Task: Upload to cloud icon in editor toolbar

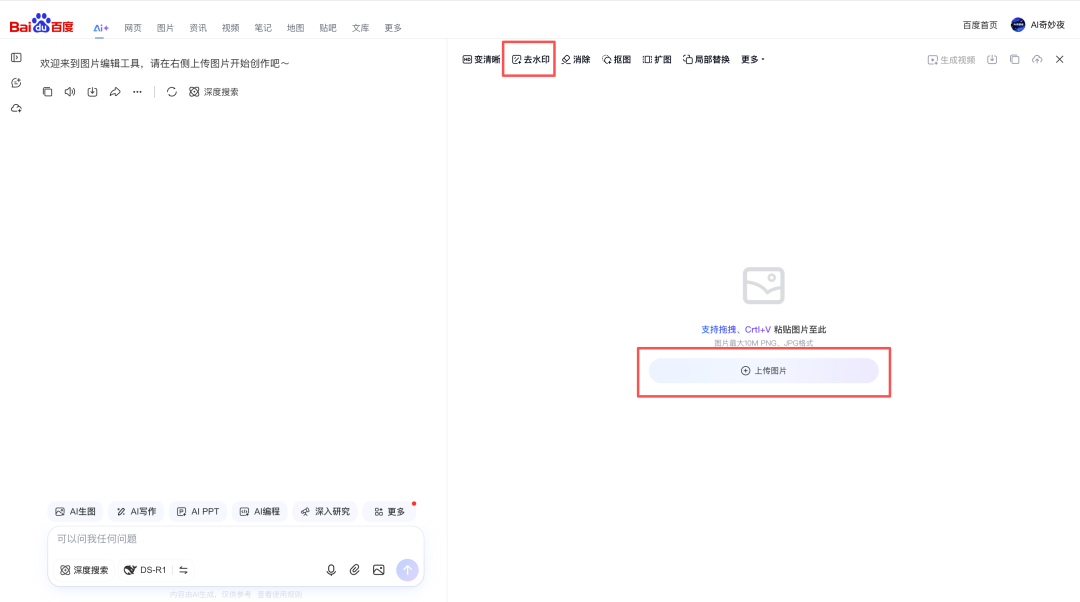Action: 1037,59
